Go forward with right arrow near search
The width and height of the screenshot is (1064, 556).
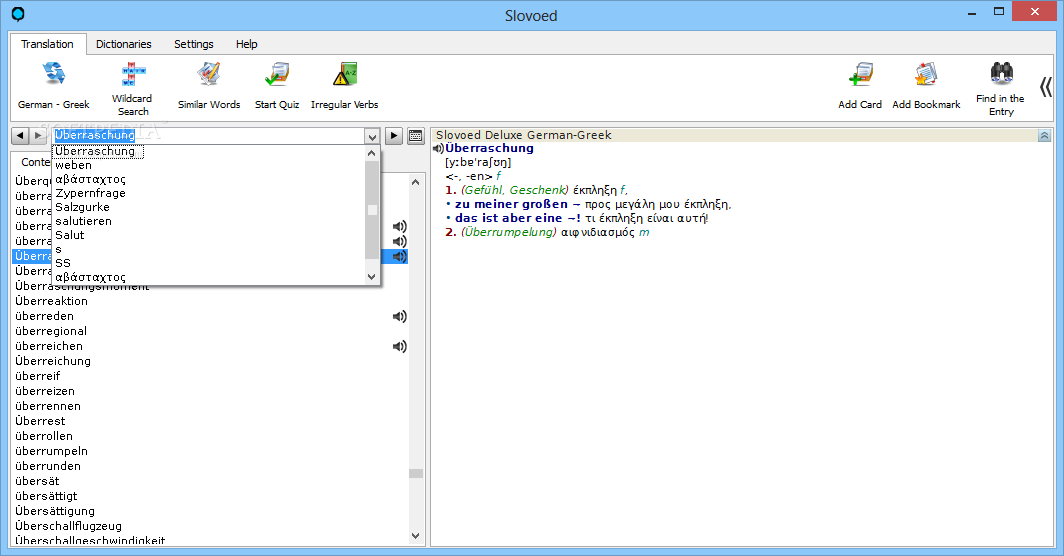click(39, 135)
